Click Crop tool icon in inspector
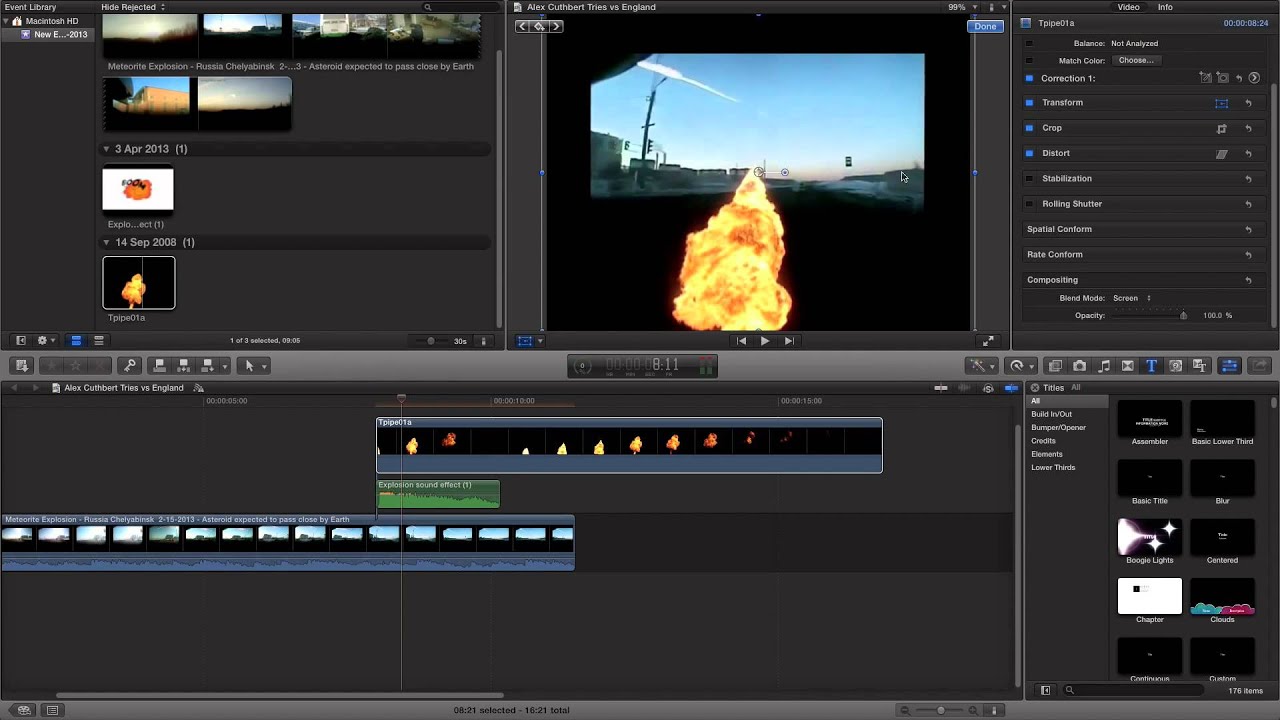 (x=1221, y=128)
